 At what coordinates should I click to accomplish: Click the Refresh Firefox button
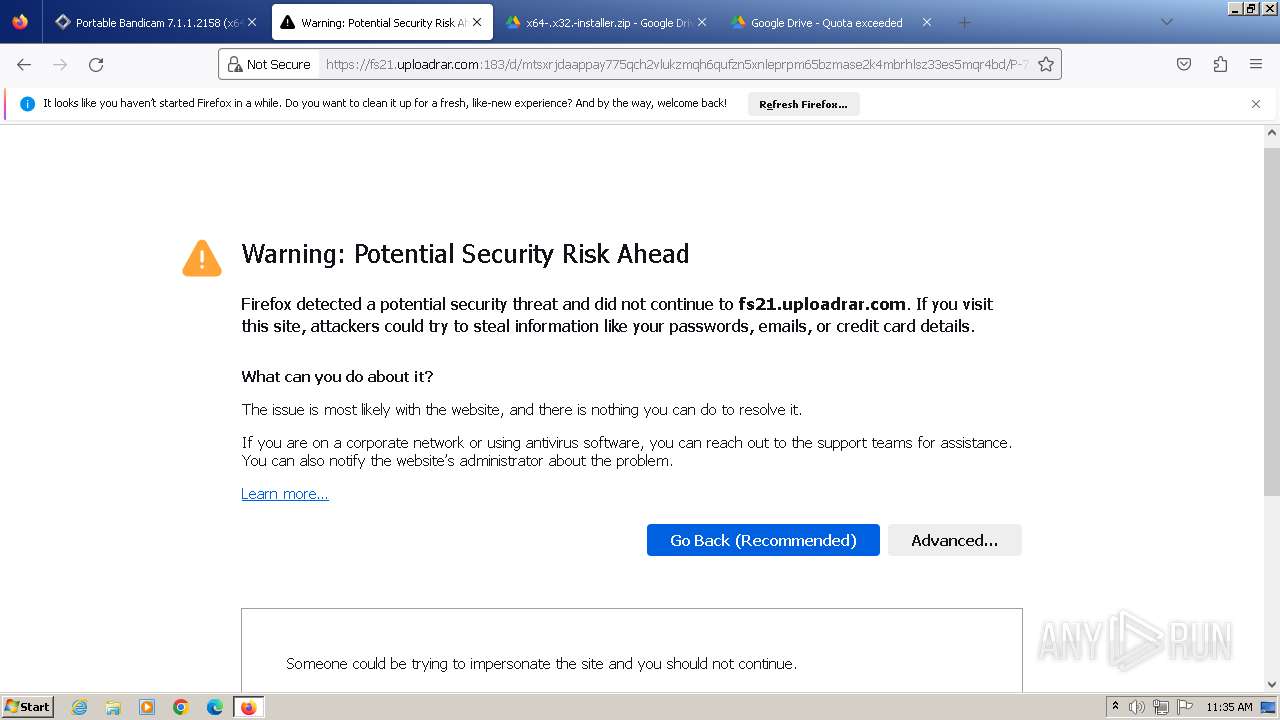click(803, 104)
